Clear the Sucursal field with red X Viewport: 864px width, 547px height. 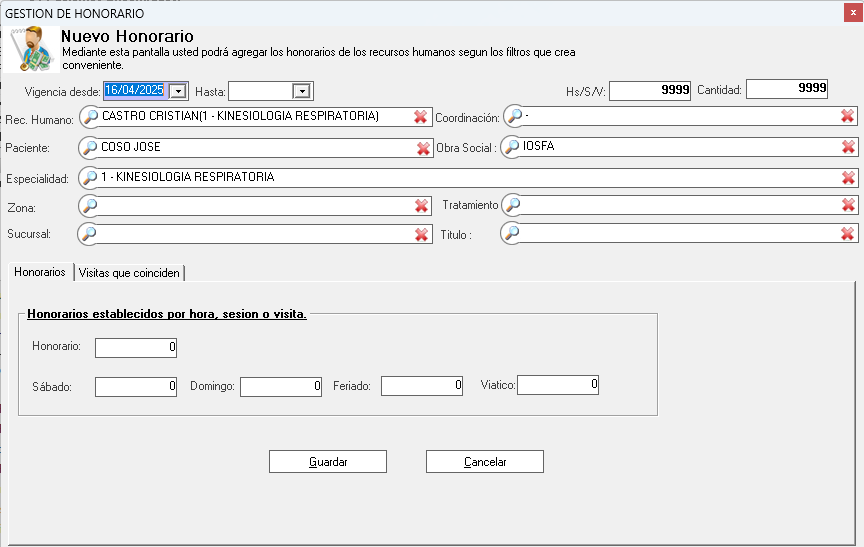tap(422, 234)
